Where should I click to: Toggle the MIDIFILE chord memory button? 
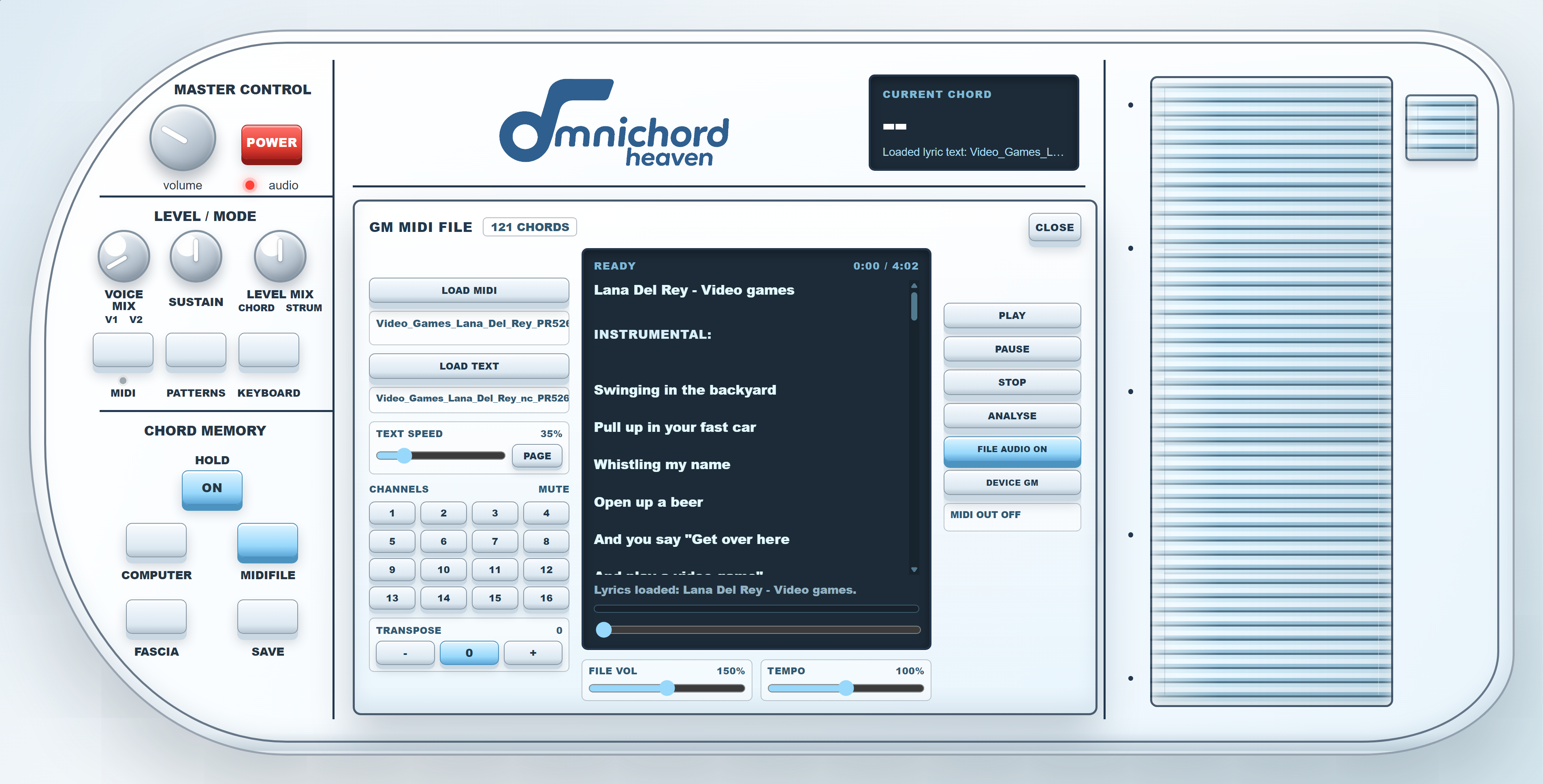(268, 542)
